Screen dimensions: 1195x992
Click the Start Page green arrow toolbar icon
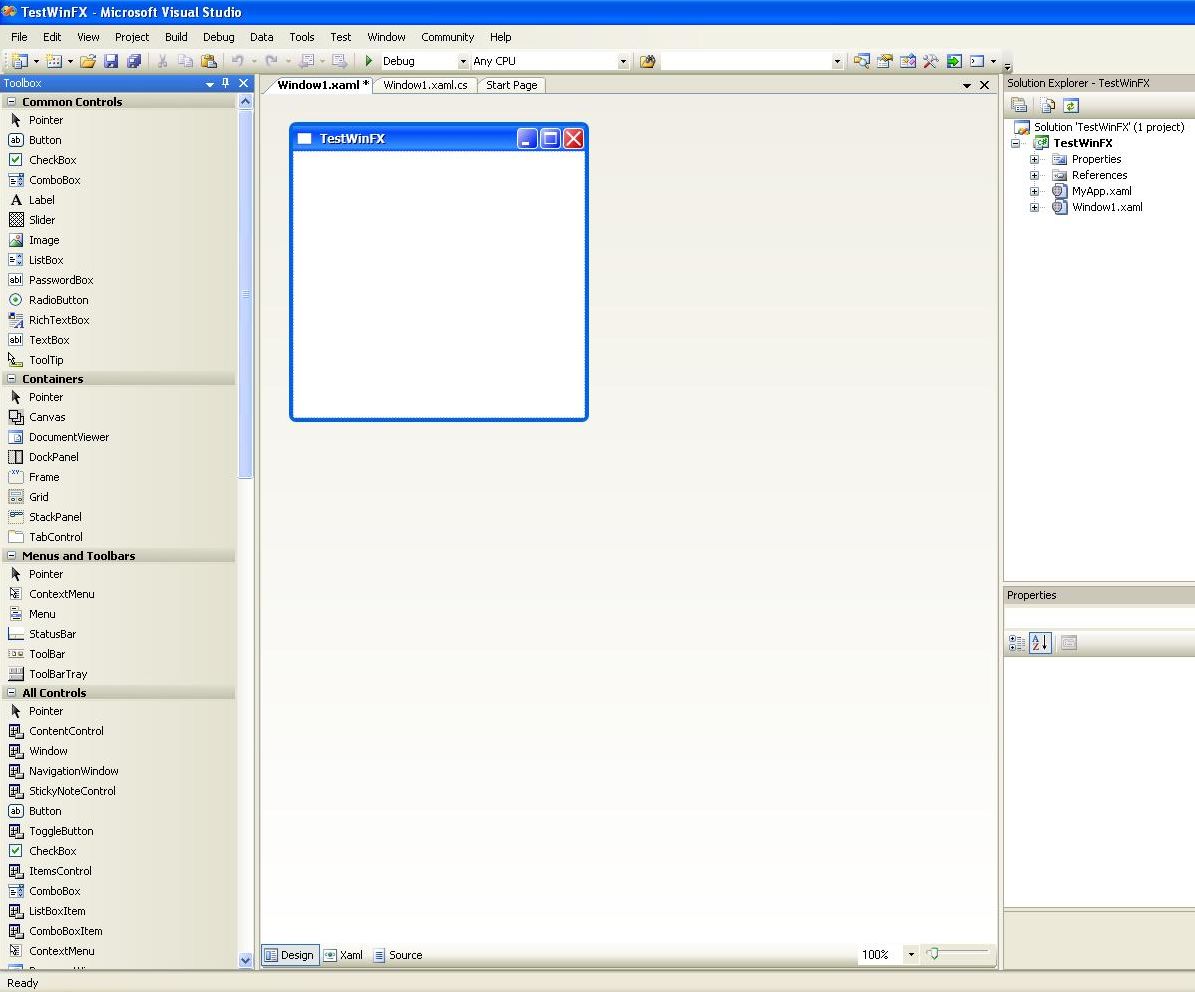pyautogui.click(x=954, y=61)
